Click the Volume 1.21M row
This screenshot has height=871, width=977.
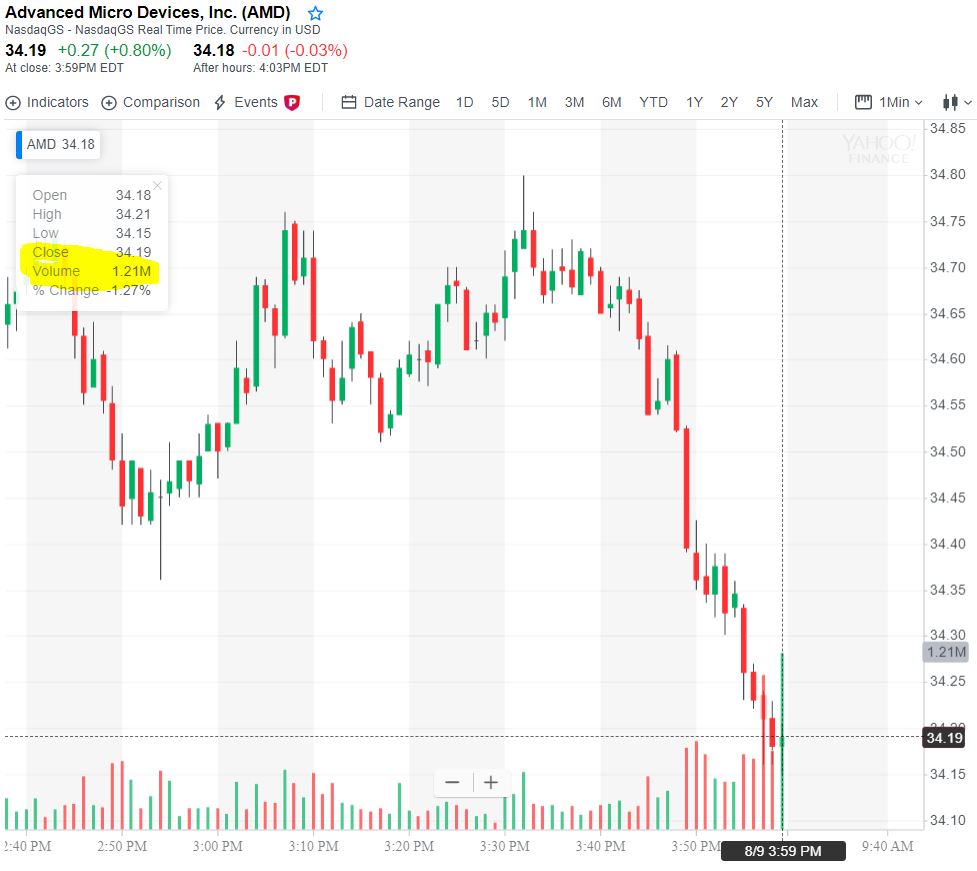[92, 271]
